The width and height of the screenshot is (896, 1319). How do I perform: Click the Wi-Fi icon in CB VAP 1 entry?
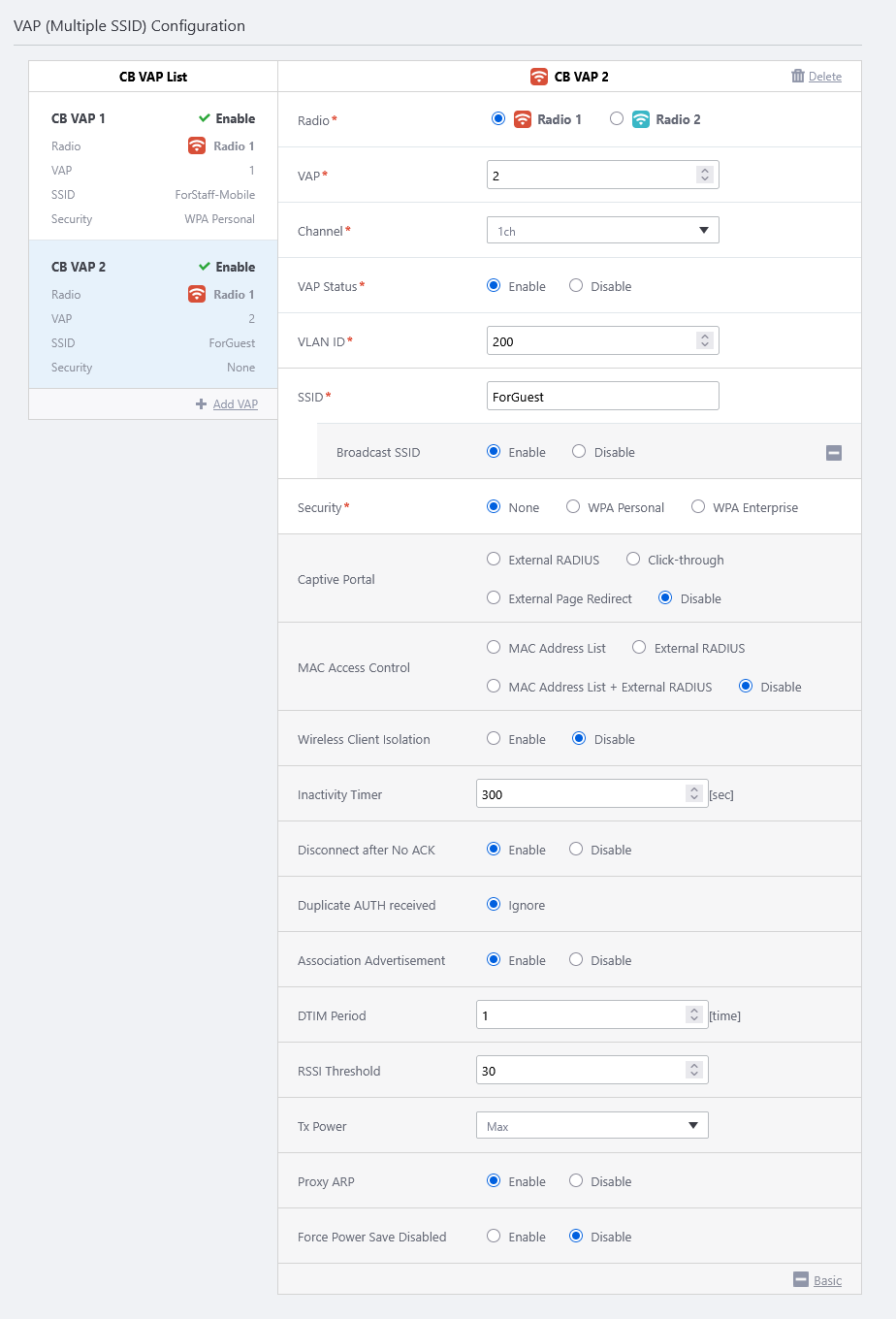pos(197,146)
